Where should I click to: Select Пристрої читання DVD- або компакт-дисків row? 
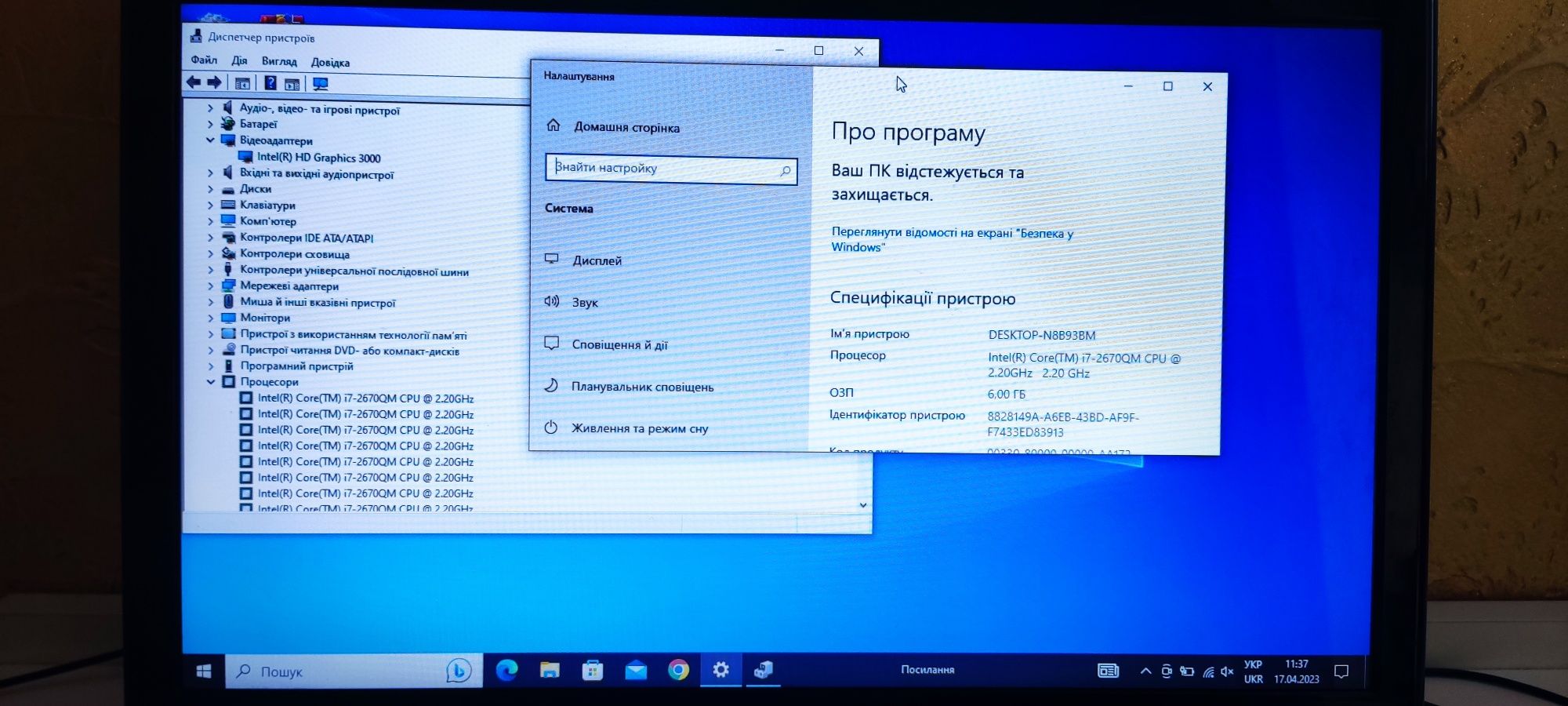coord(350,351)
